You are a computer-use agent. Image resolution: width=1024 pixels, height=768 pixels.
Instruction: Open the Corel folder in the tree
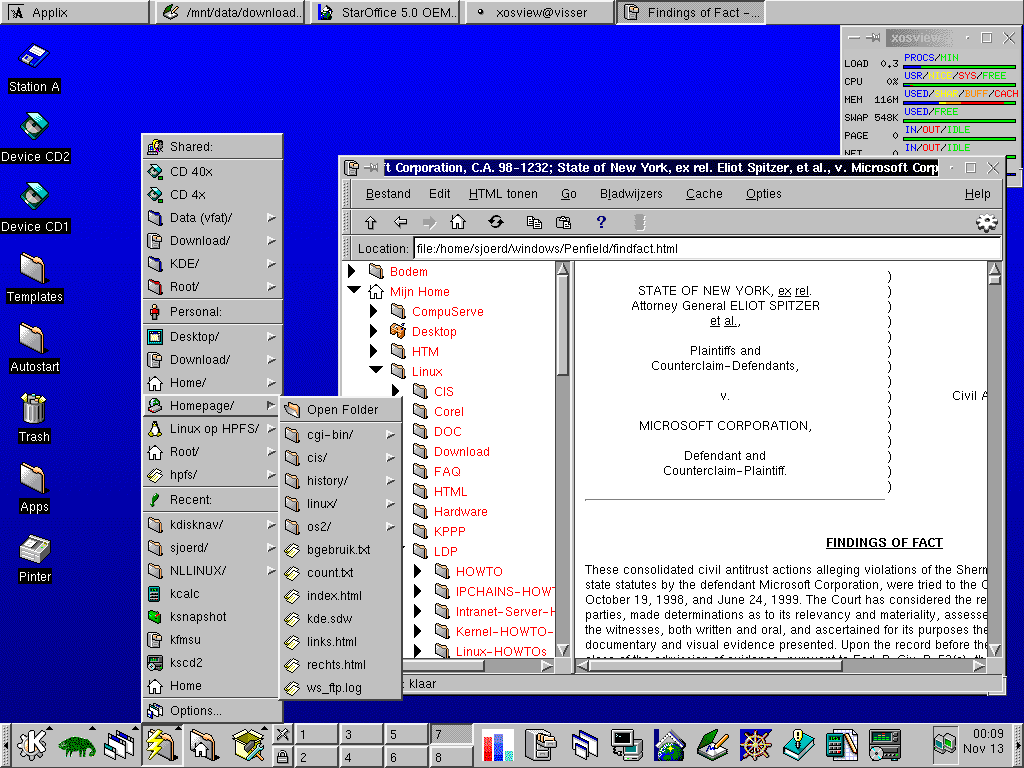click(x=449, y=411)
